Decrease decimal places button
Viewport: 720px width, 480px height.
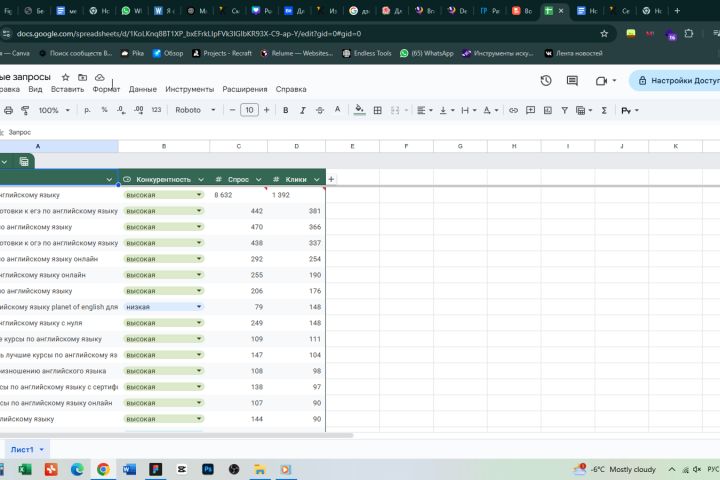[x=121, y=110]
